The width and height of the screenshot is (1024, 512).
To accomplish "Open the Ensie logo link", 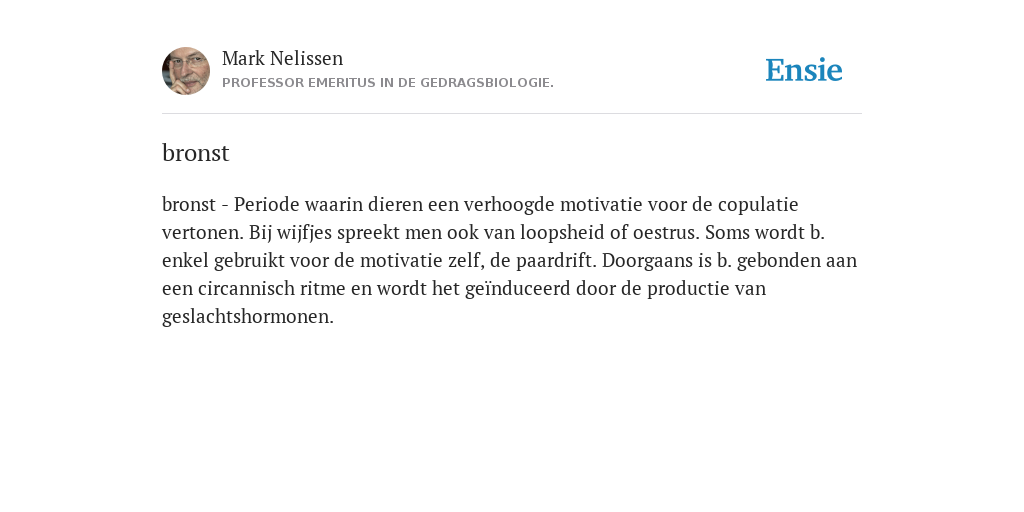I will coord(803,70).
